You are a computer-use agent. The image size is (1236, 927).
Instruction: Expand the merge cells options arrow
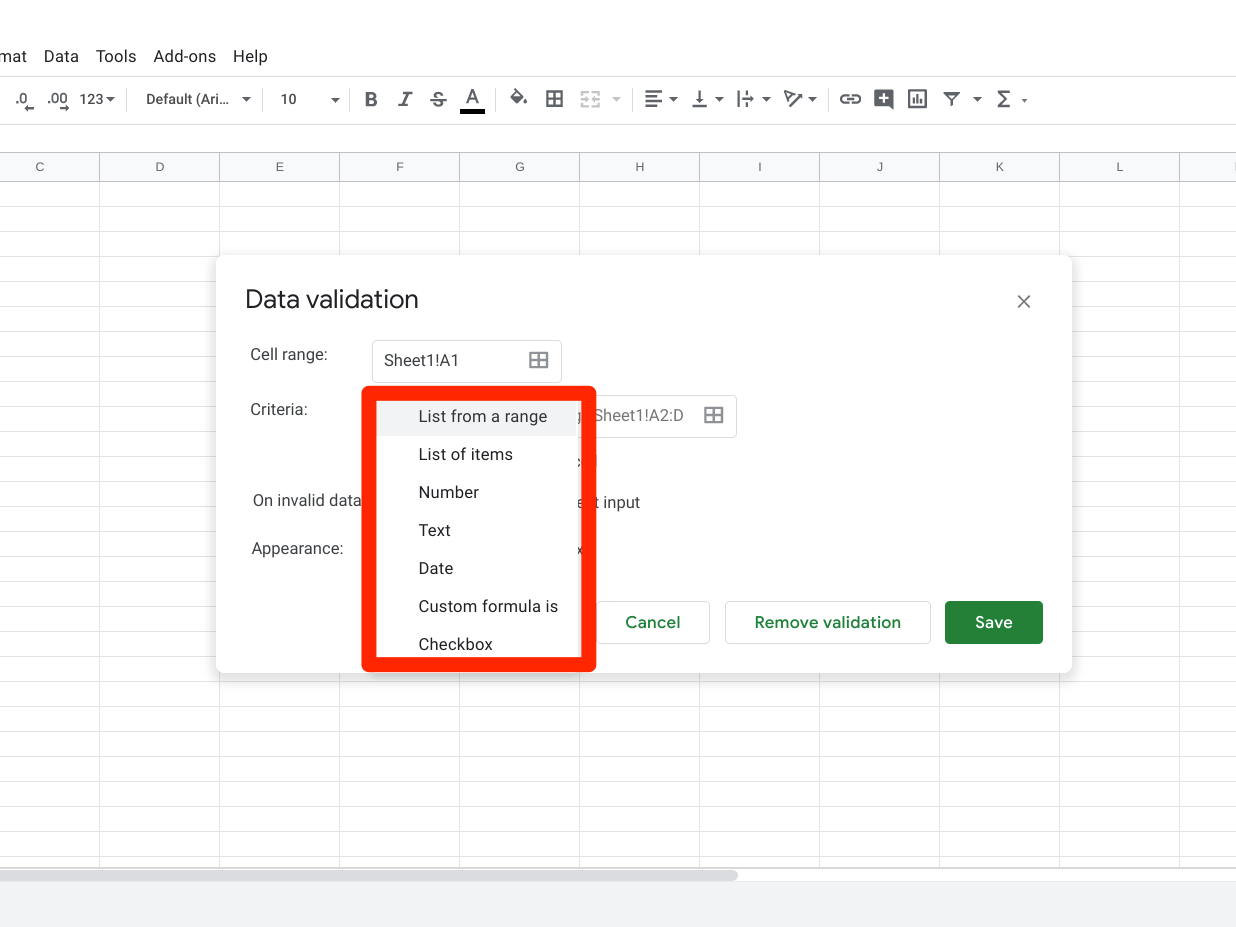[616, 99]
